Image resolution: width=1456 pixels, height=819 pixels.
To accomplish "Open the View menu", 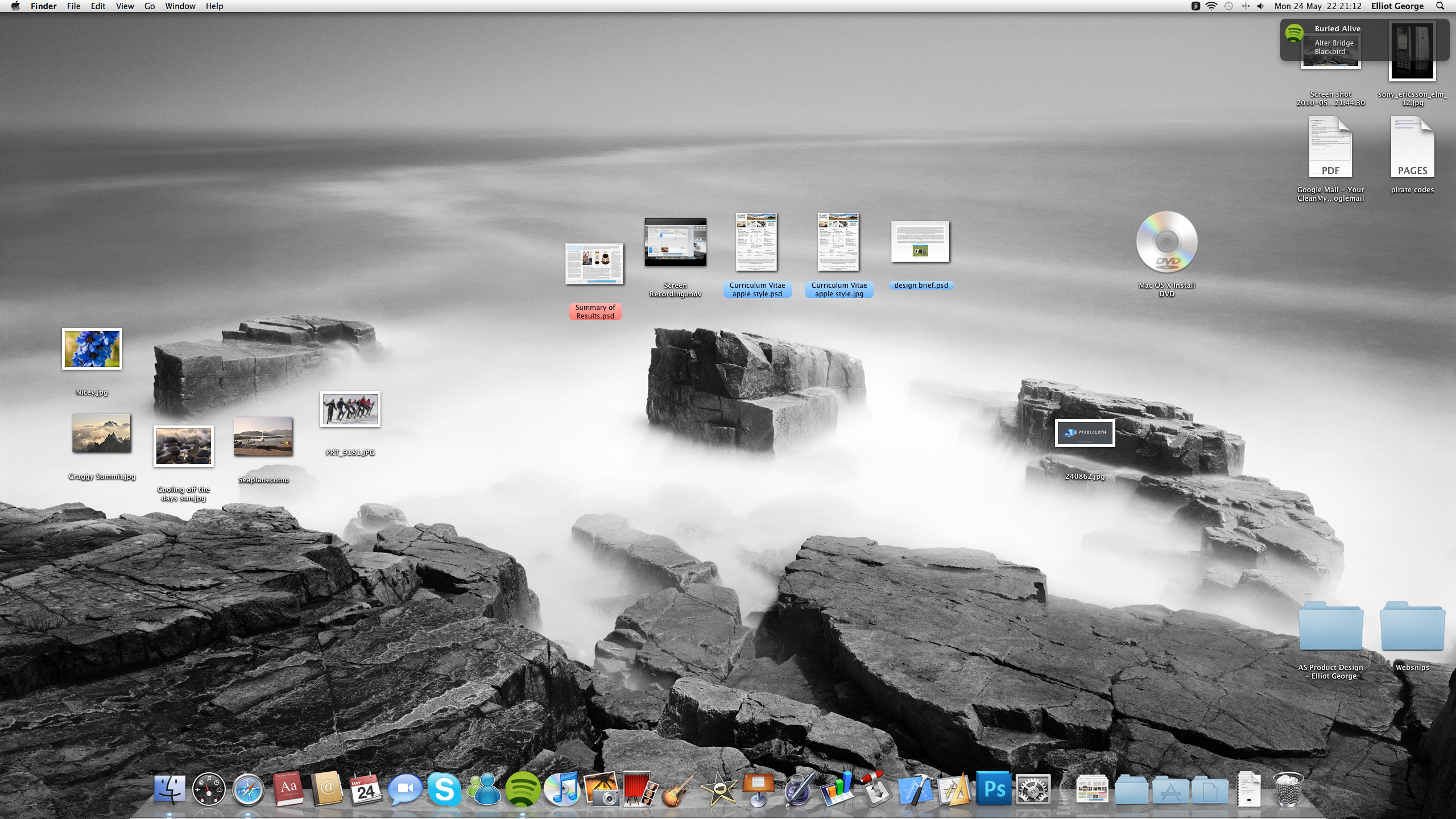I will 125,6.
